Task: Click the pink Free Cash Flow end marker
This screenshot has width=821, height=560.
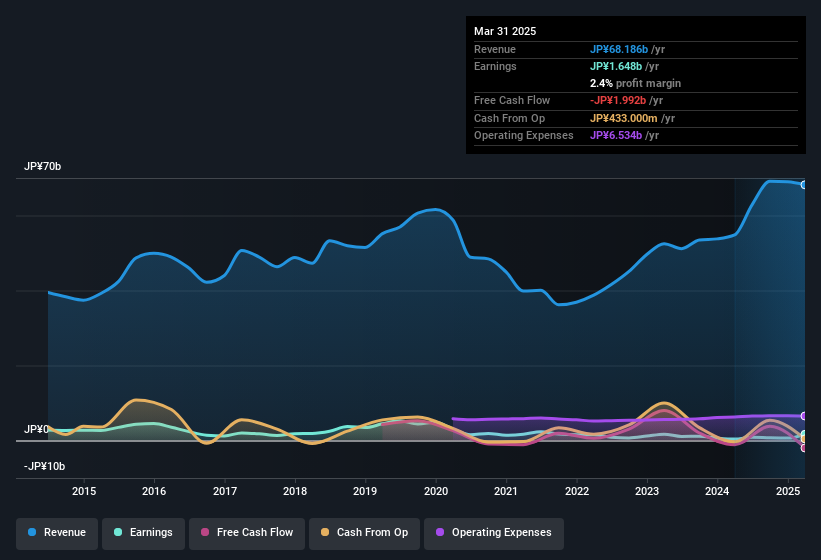Action: click(804, 448)
